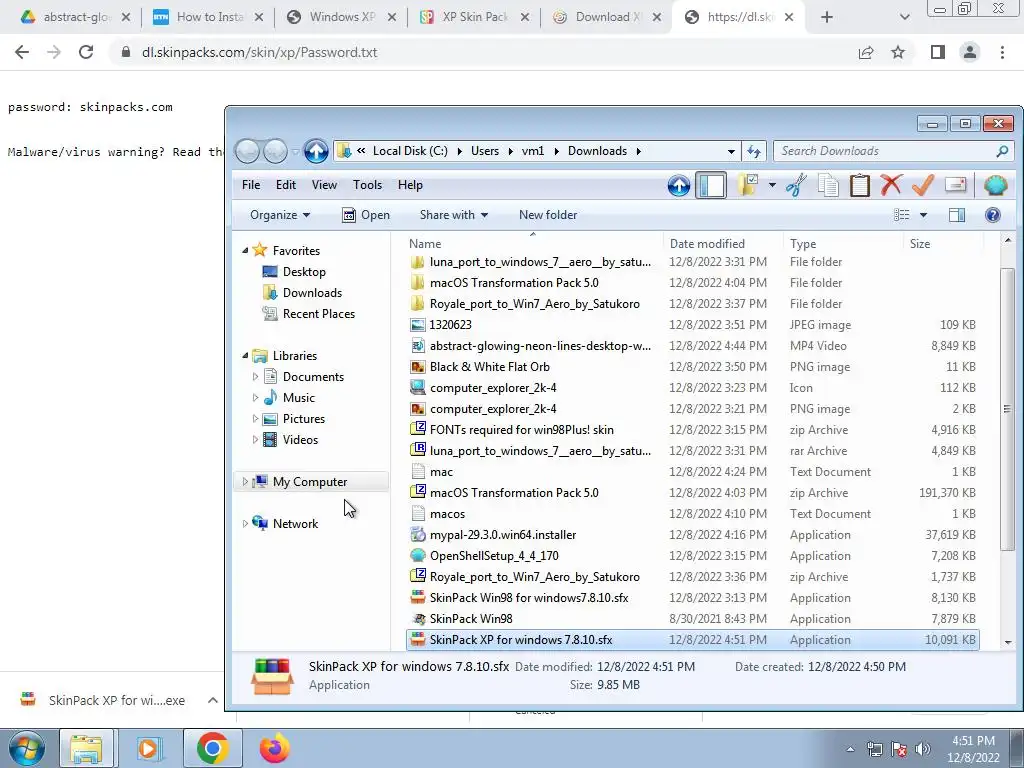Click the Up one level button beside address bar
The width and height of the screenshot is (1024, 768).
coord(316,152)
